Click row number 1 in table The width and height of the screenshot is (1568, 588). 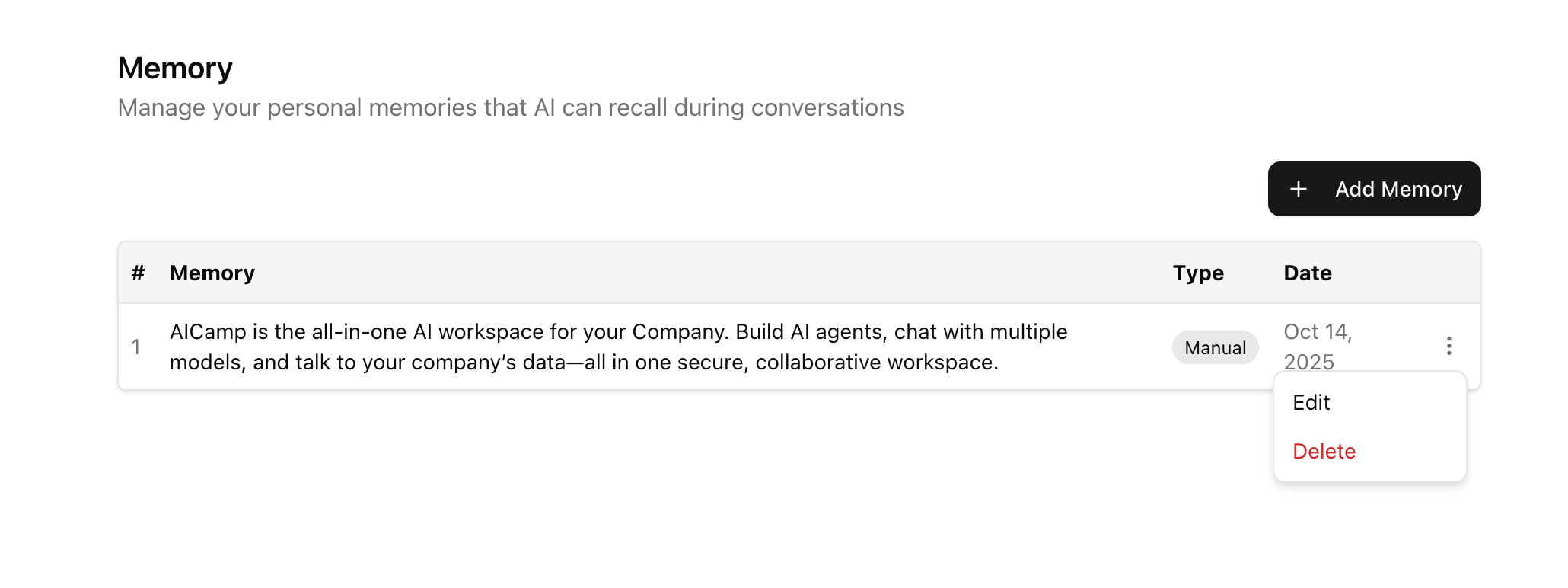coord(135,347)
